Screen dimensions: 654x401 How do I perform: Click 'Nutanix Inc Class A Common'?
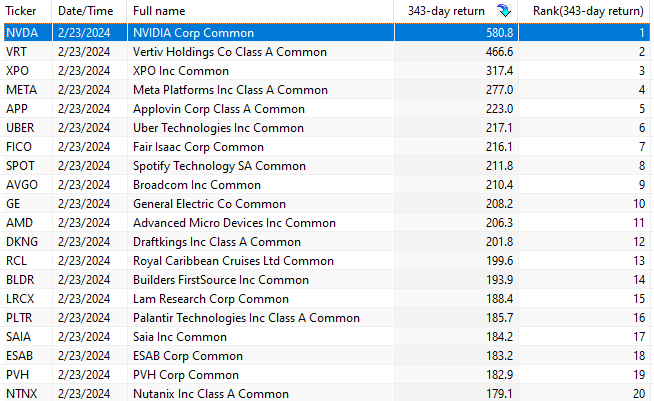tap(211, 393)
